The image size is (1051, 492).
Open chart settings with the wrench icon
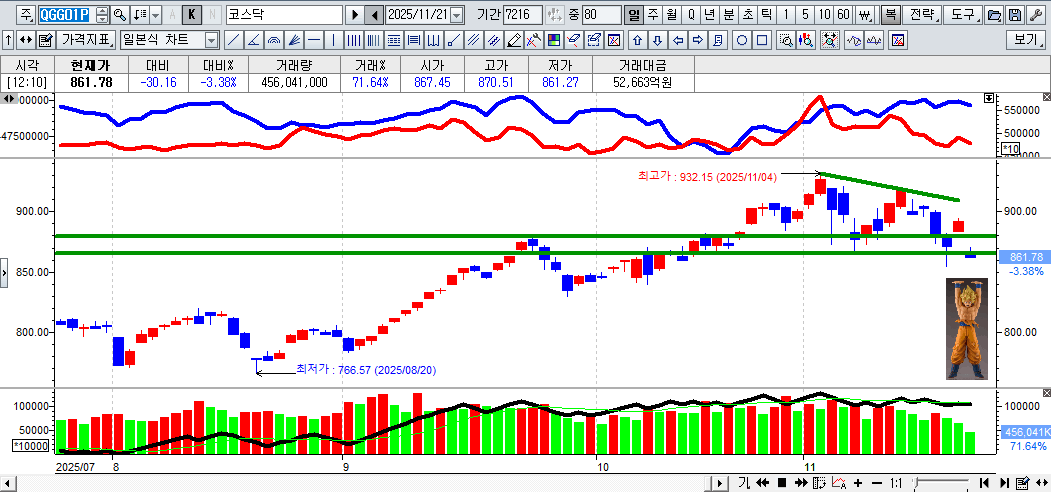click(x=1035, y=15)
